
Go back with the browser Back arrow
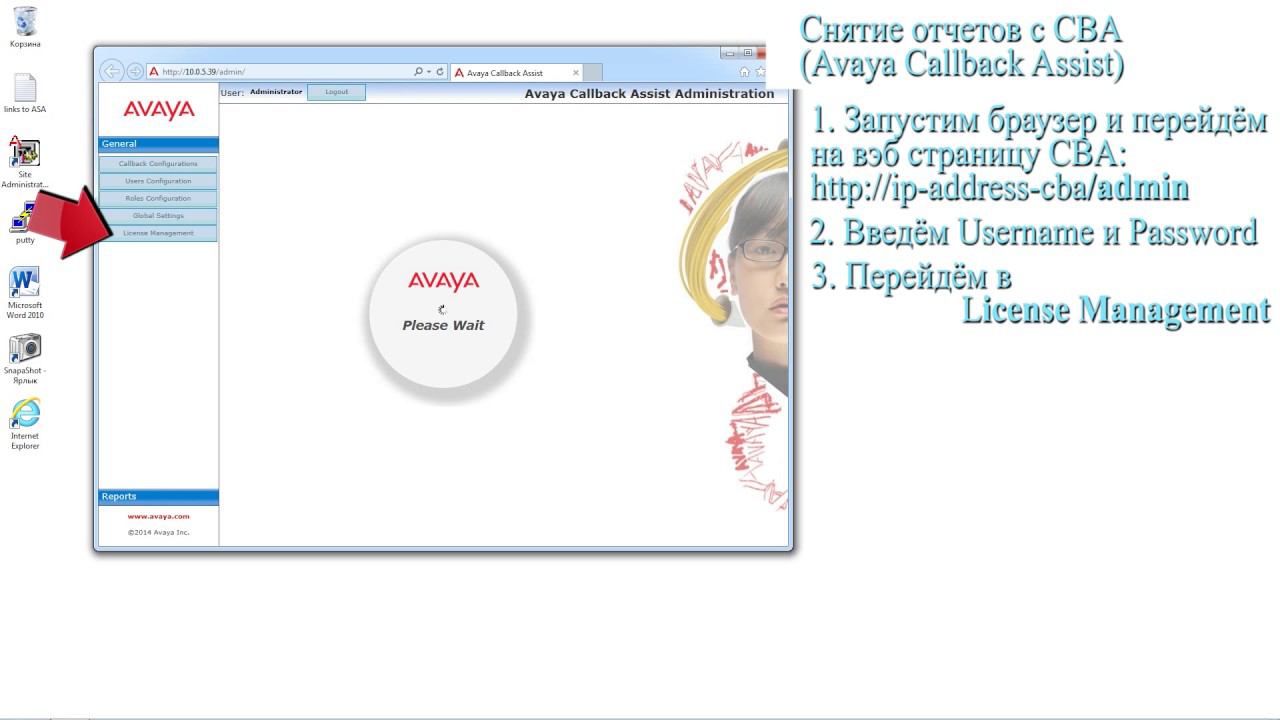[x=111, y=71]
